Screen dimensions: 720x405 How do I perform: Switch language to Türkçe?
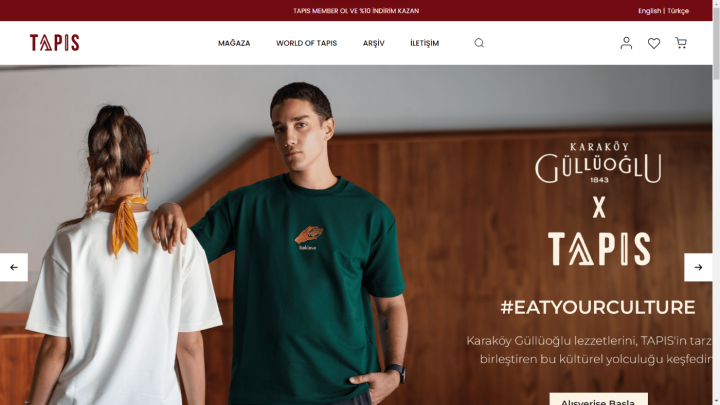(678, 11)
